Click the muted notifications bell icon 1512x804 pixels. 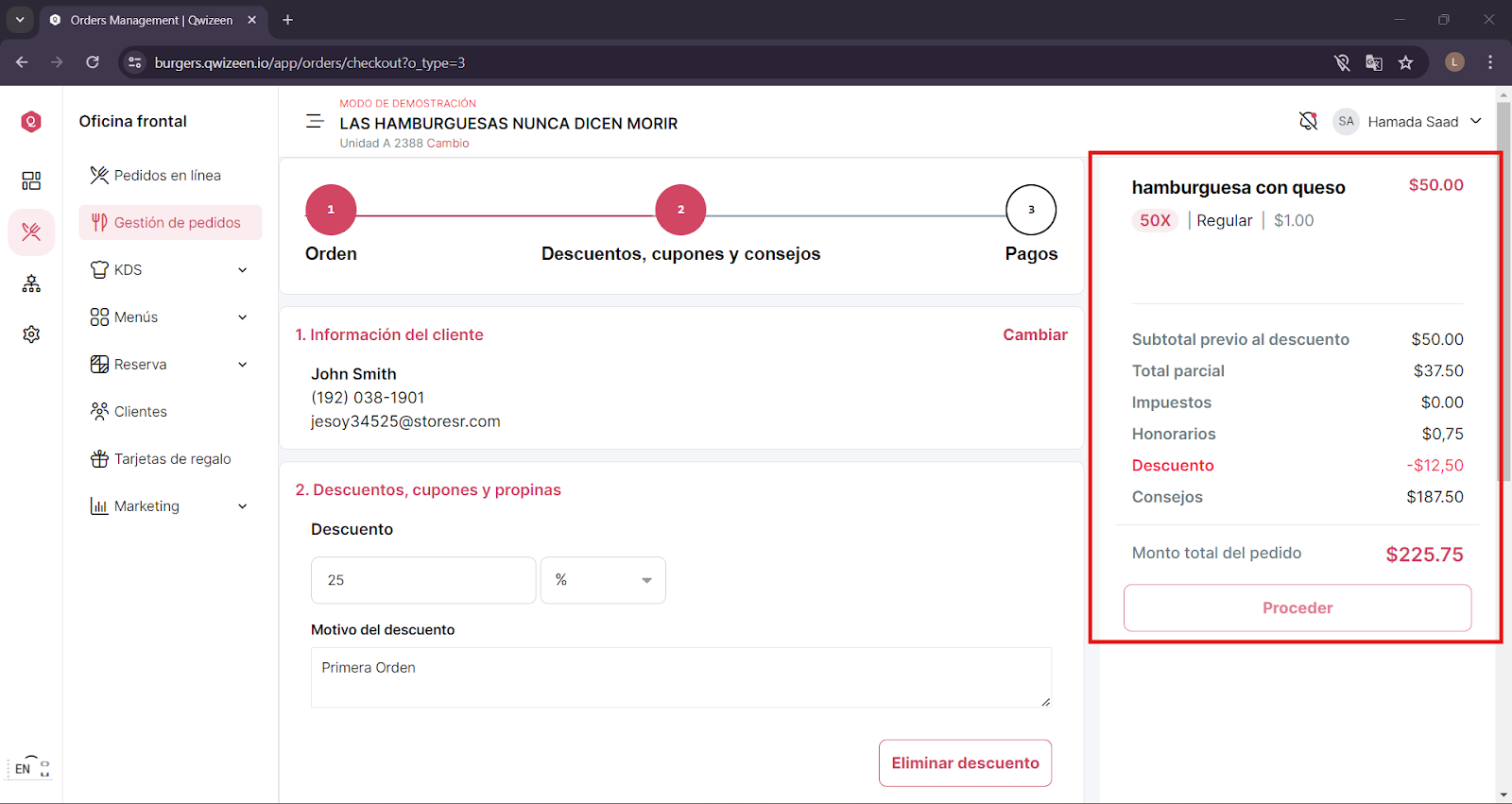pyautogui.click(x=1308, y=121)
